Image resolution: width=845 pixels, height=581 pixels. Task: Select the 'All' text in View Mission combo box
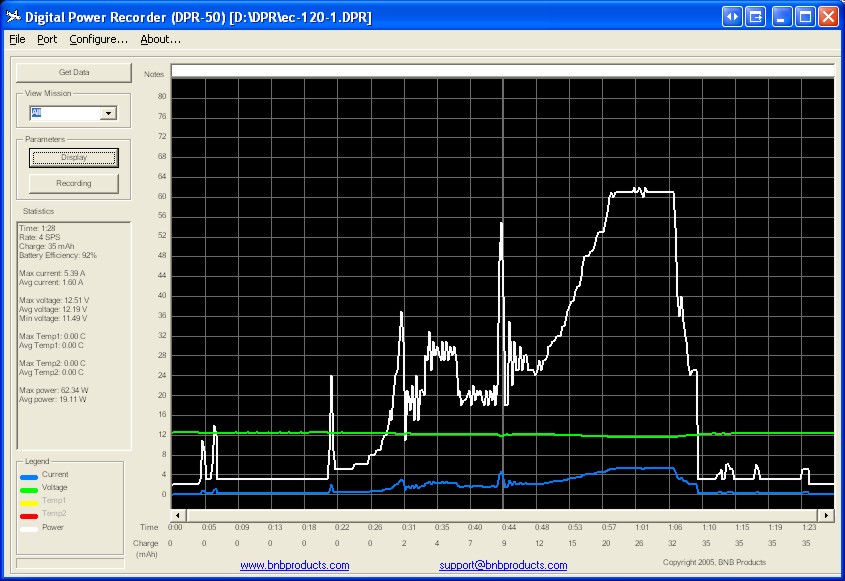[x=36, y=113]
